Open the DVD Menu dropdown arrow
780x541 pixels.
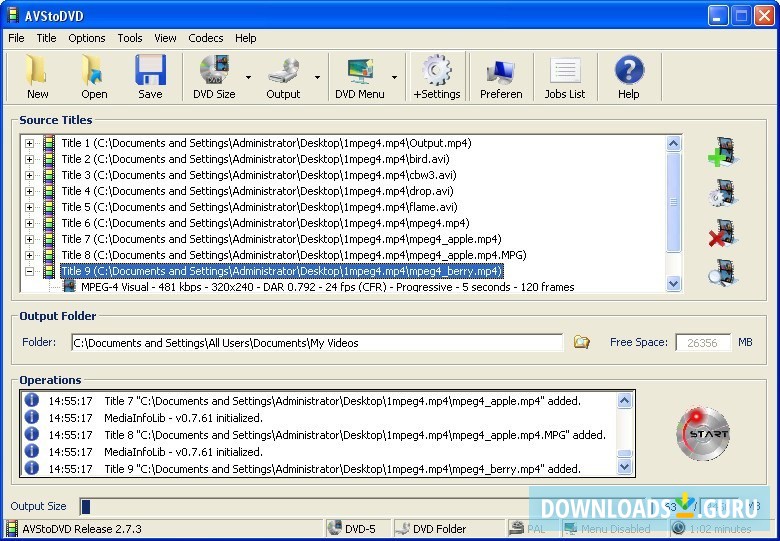click(x=394, y=77)
